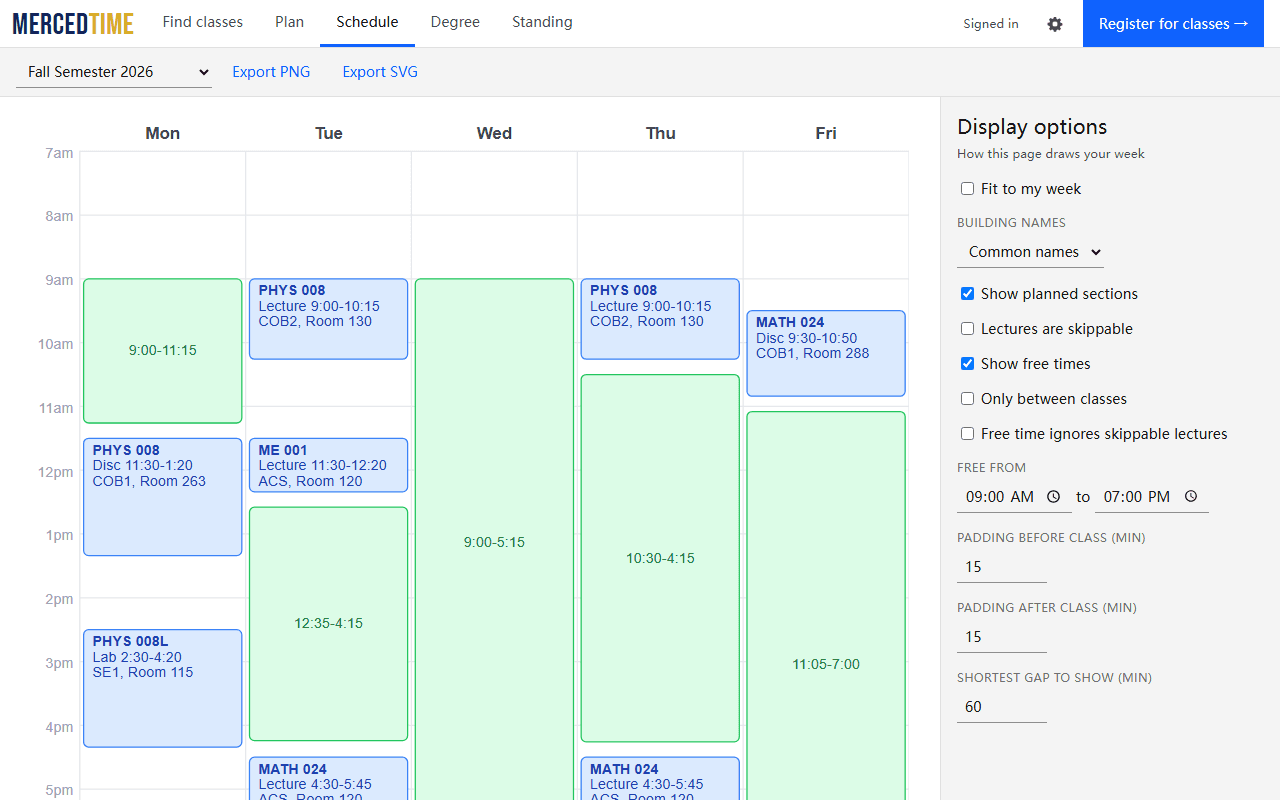Focus padding after class field
The height and width of the screenshot is (800, 1280).
pyautogui.click(x=1002, y=637)
